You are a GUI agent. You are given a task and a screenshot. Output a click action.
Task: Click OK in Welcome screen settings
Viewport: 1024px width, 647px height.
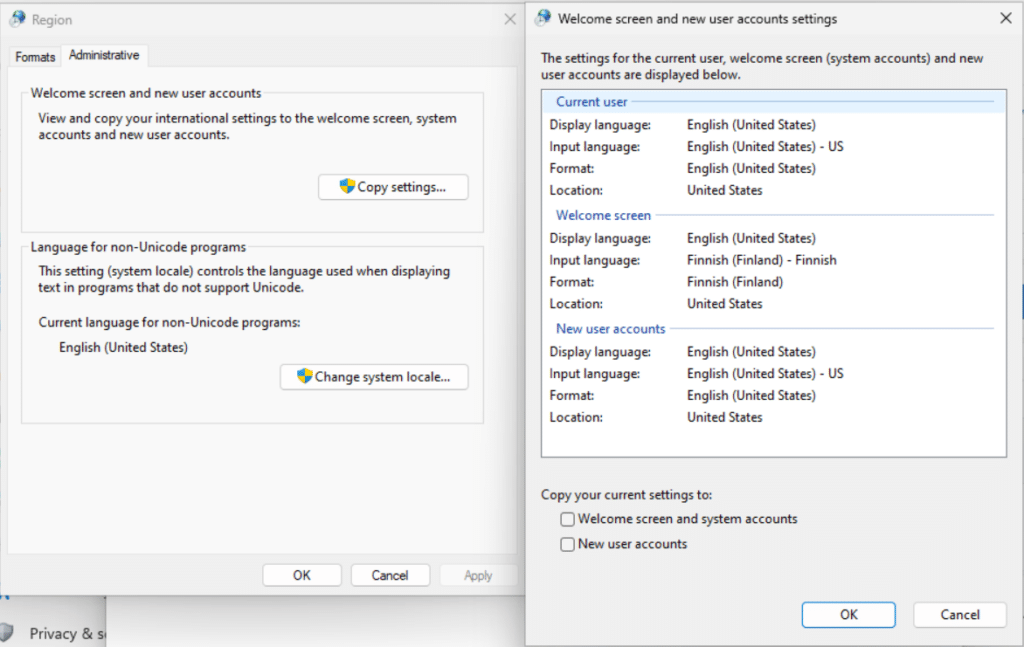(848, 614)
